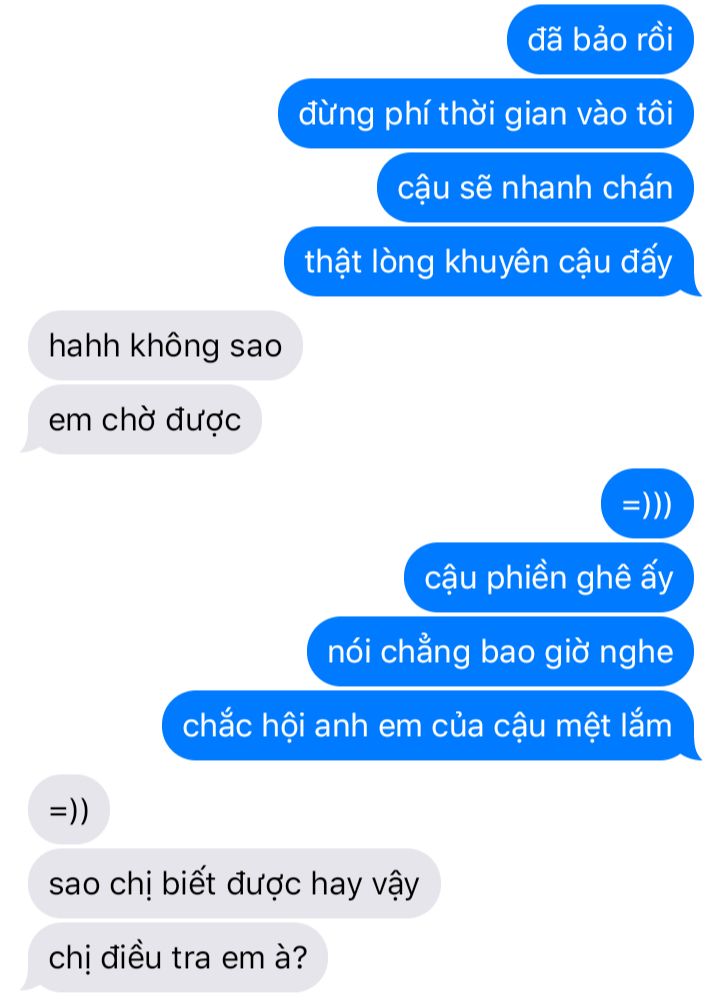Tap the blue '=)))' emoticon bubble
Screen dimensions: 720x1001
click(647, 504)
